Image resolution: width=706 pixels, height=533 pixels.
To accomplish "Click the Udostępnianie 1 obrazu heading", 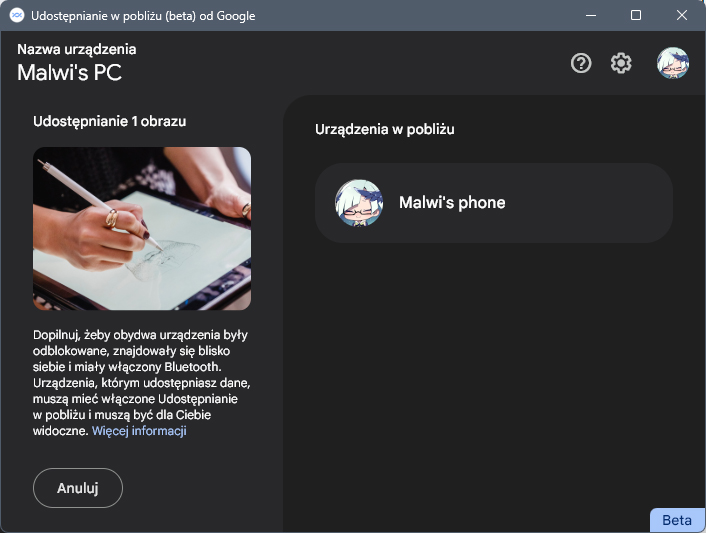I will [109, 121].
